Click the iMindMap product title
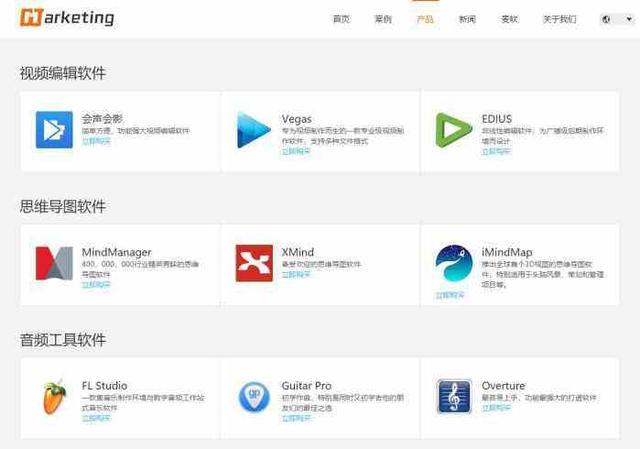Screen dimensions: 640x449 (x=507, y=252)
